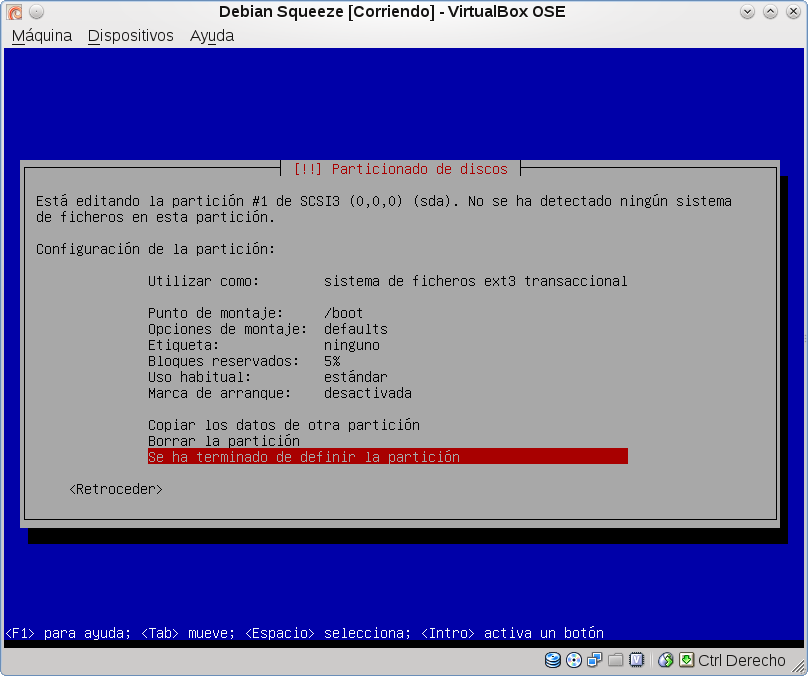Select 'Uso habitual:' estándar row

pyautogui.click(x=388, y=377)
